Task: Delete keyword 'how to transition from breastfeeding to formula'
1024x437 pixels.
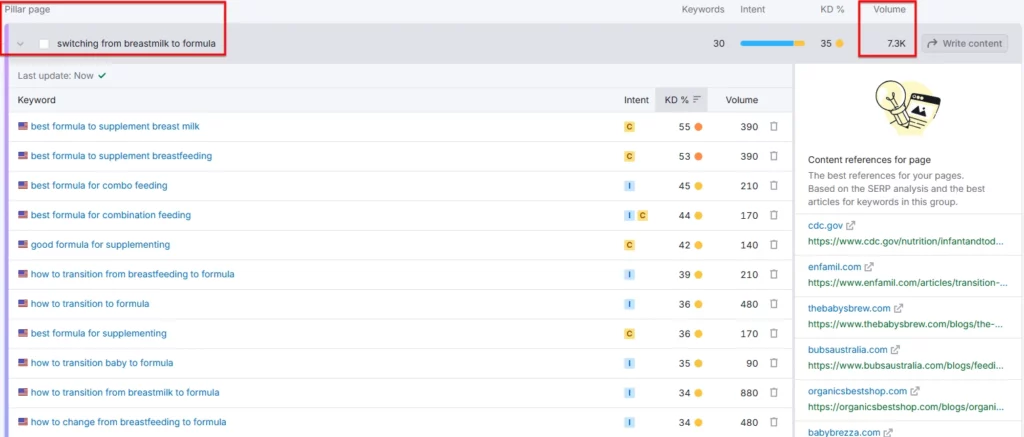Action: click(x=774, y=274)
